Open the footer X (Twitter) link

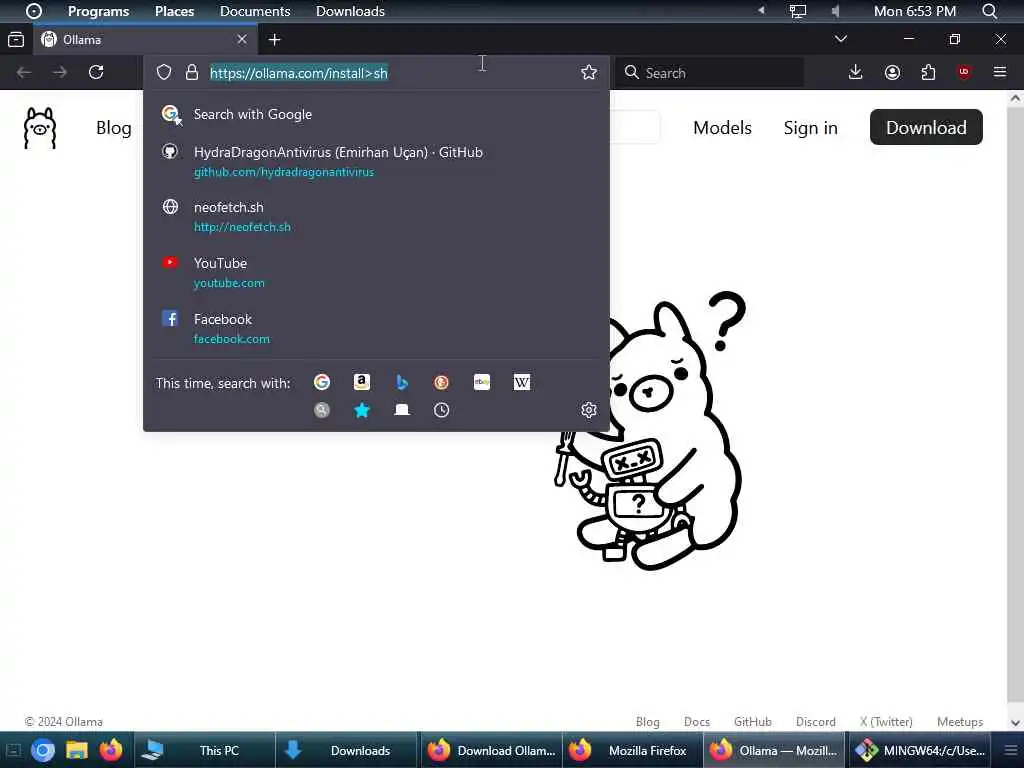pyautogui.click(x=886, y=722)
